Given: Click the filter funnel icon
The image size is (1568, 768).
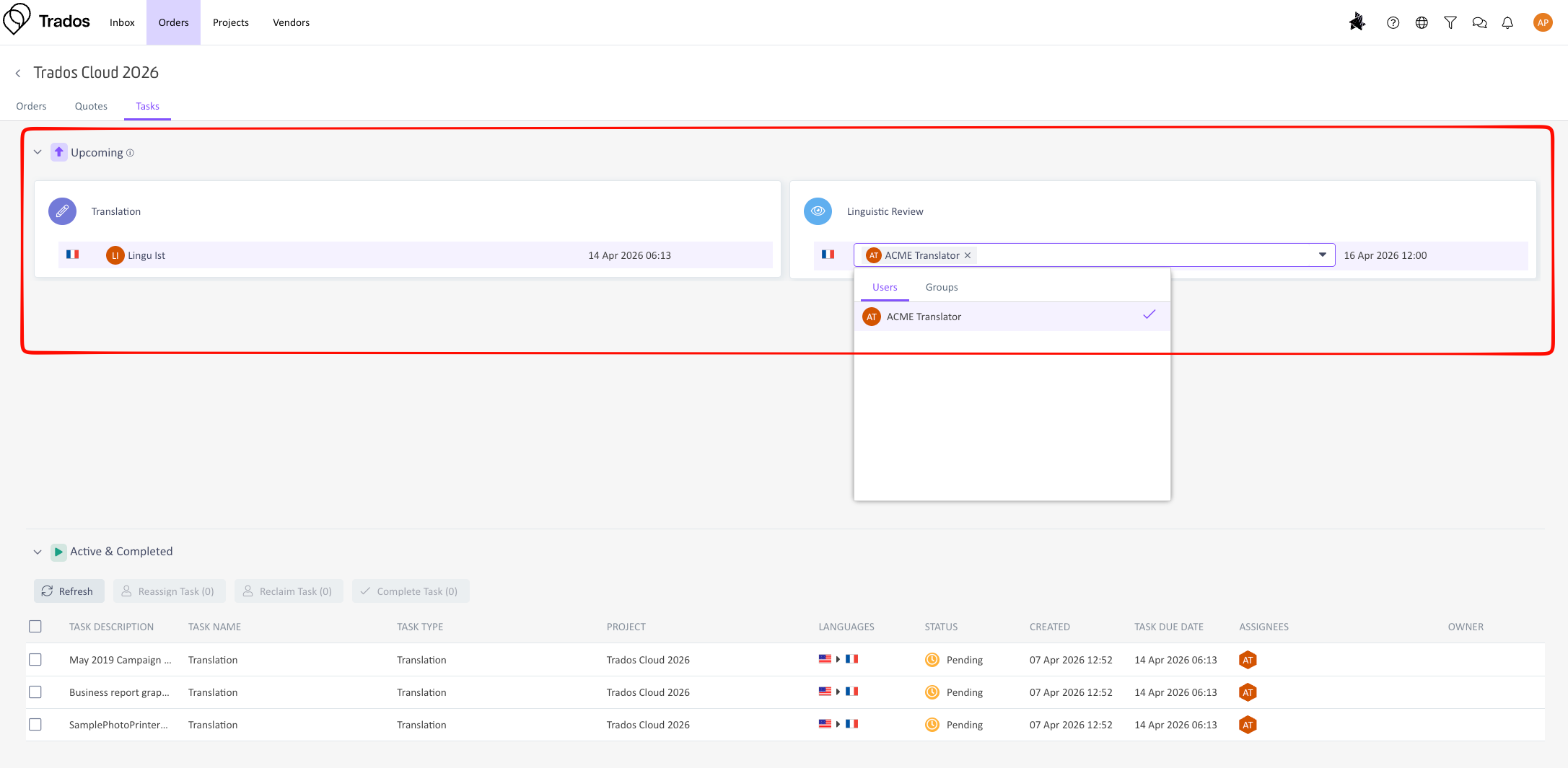Looking at the screenshot, I should pyautogui.click(x=1450, y=23).
